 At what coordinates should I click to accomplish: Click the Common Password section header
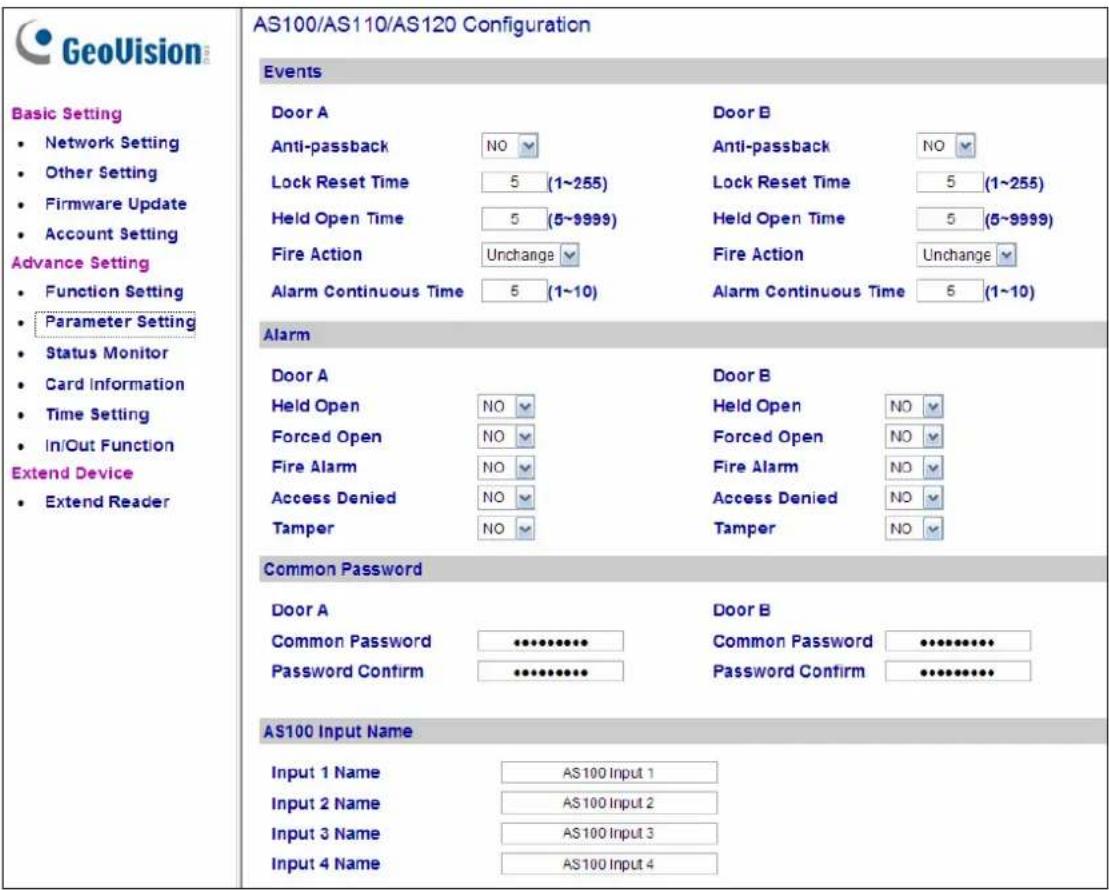point(683,570)
